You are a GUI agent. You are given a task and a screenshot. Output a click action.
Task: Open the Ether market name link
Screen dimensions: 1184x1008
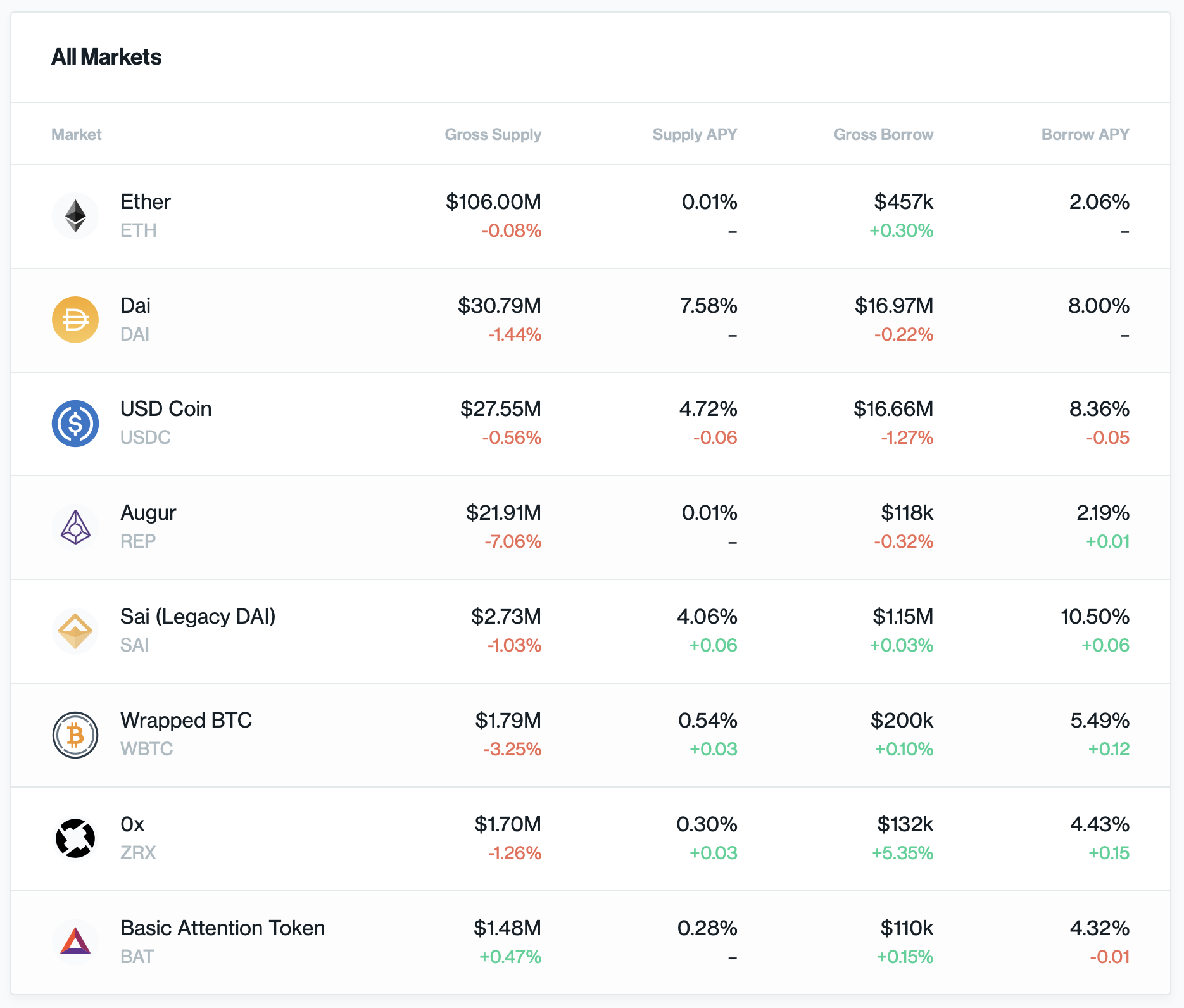[146, 202]
